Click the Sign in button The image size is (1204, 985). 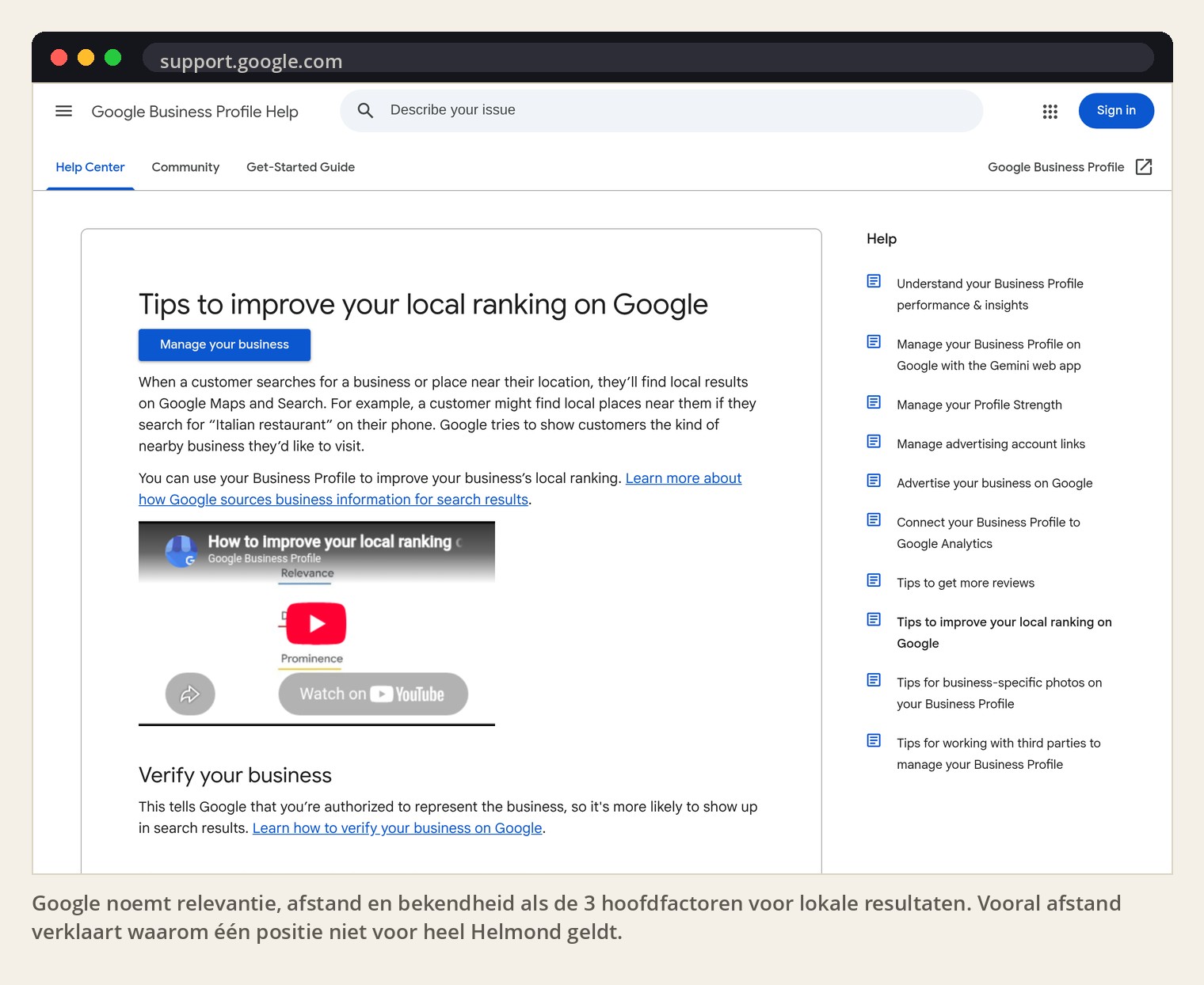click(1116, 111)
